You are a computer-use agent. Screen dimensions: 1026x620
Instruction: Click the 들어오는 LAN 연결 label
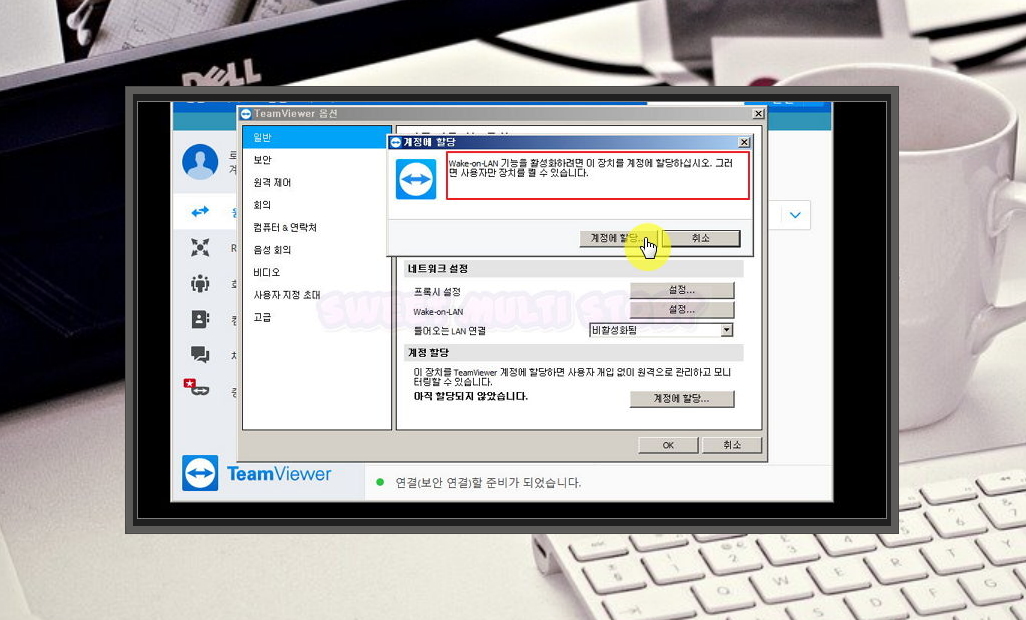pos(450,331)
